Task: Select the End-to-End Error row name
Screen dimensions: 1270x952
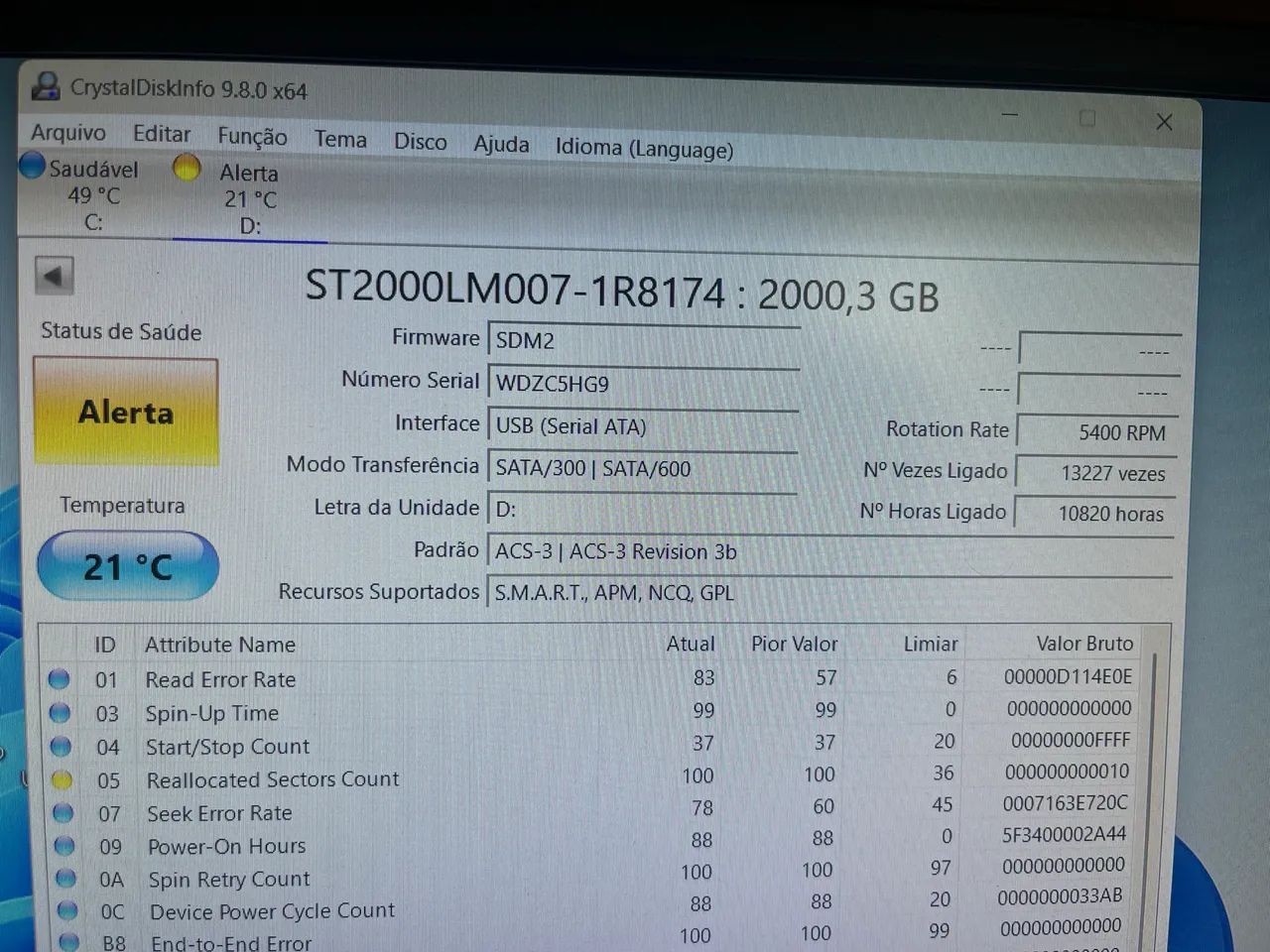Action: [x=231, y=942]
